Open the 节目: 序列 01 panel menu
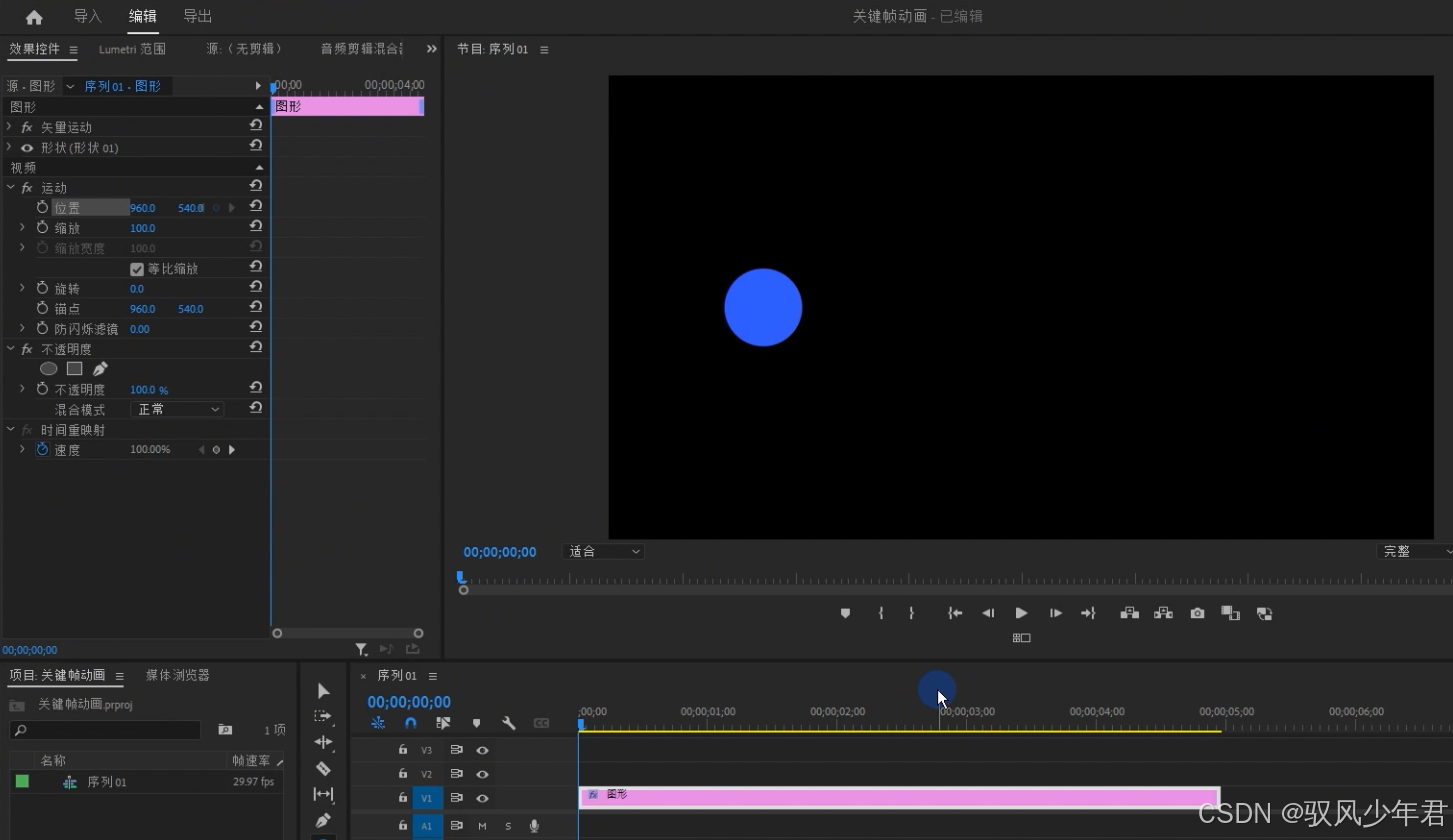The height and width of the screenshot is (840, 1453). [x=544, y=49]
